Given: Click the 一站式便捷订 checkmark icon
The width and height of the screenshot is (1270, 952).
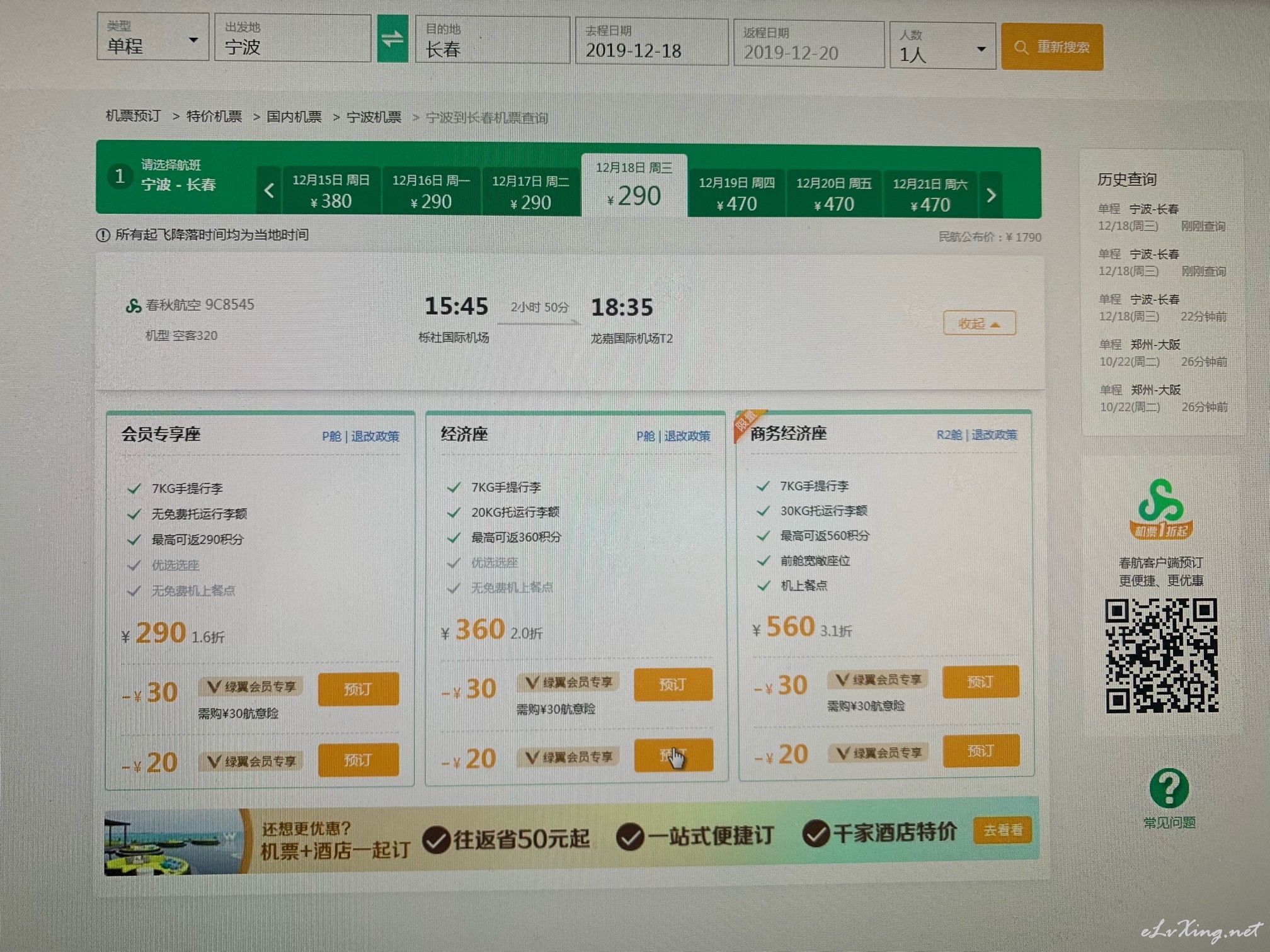Looking at the screenshot, I should point(629,836).
